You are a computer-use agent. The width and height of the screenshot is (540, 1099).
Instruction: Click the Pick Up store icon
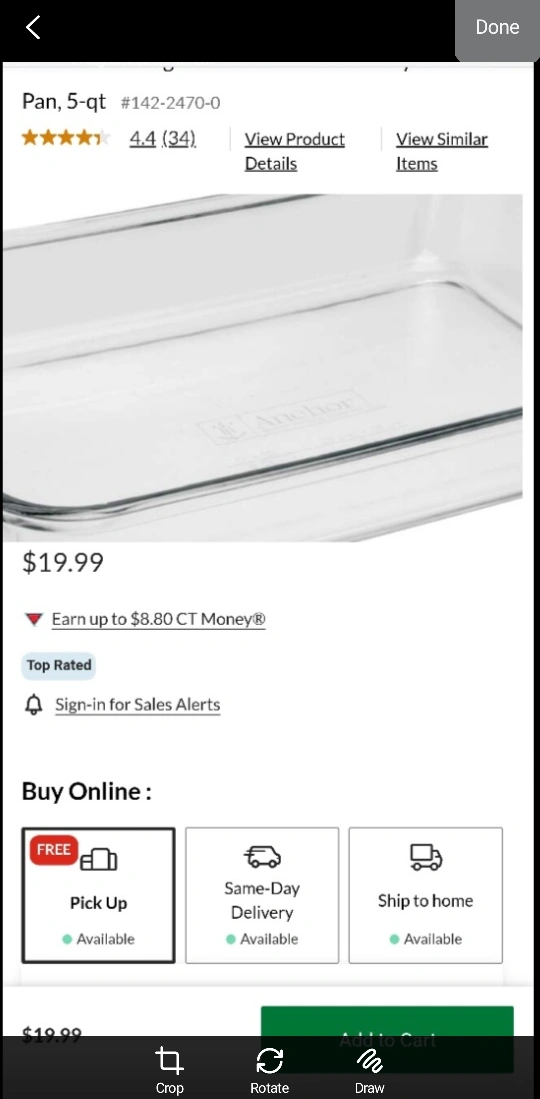(x=99, y=859)
